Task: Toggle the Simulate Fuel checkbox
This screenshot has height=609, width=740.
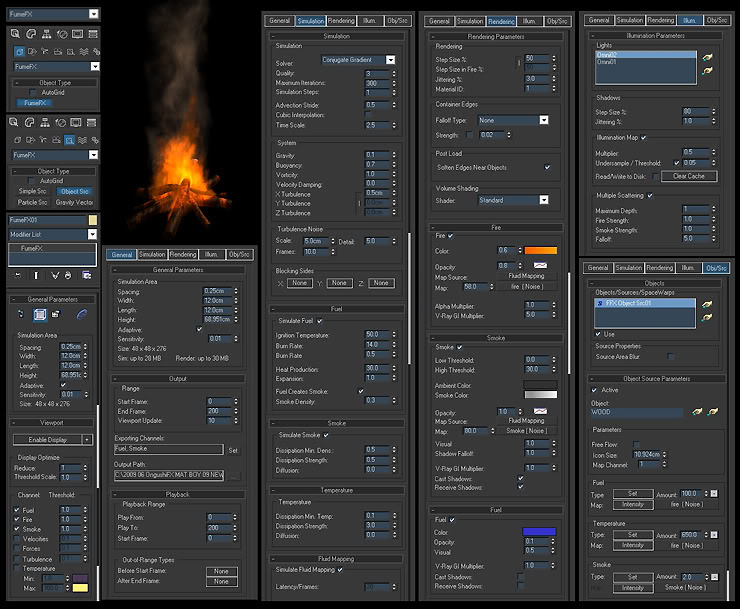Action: (x=320, y=321)
